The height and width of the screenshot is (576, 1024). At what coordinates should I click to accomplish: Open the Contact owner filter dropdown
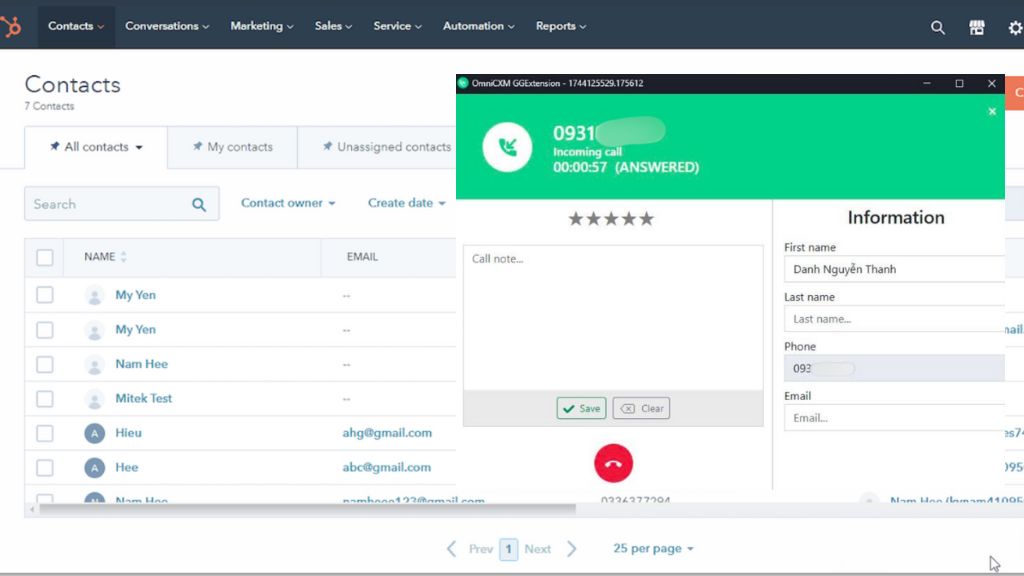pos(288,203)
